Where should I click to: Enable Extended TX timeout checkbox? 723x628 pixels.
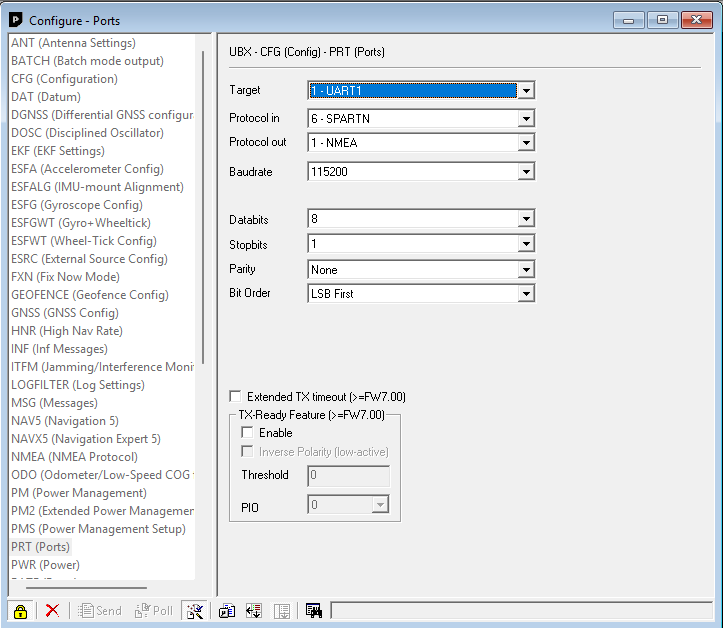click(x=236, y=397)
